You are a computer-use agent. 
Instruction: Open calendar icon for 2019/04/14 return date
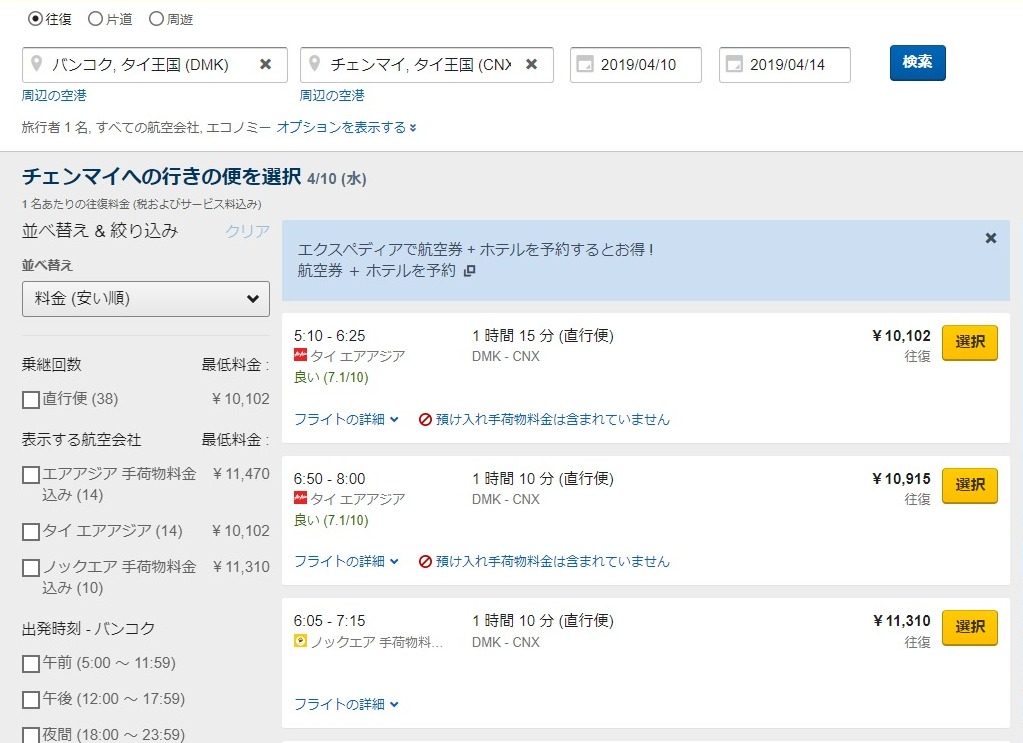734,64
